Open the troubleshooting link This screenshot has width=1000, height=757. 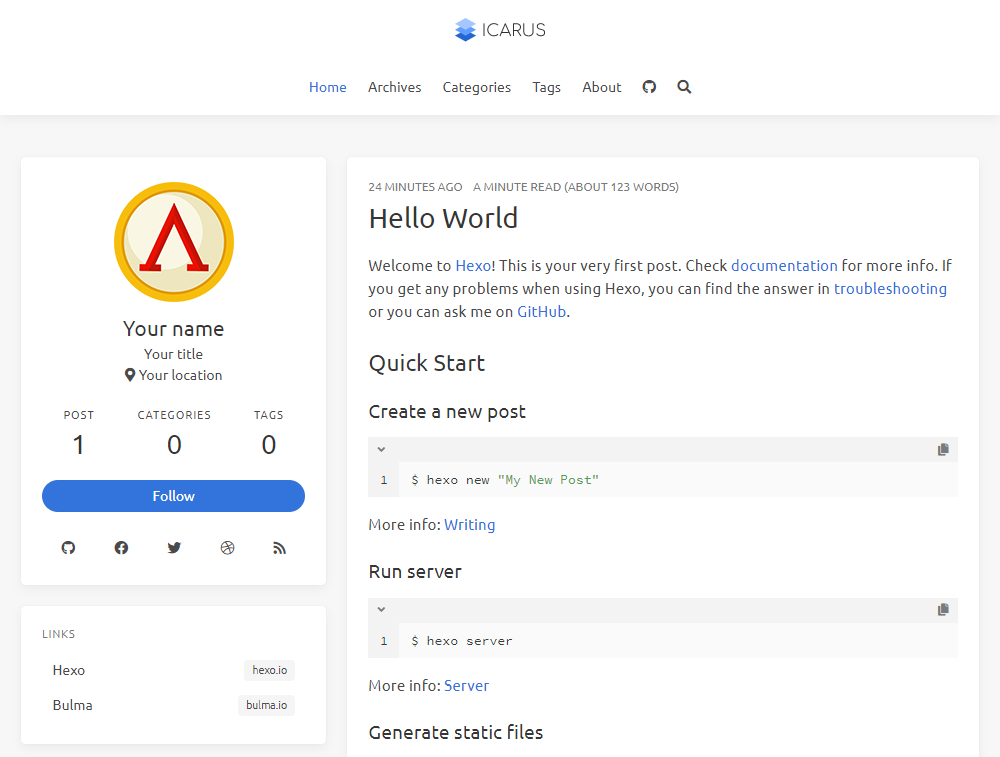[x=890, y=289]
